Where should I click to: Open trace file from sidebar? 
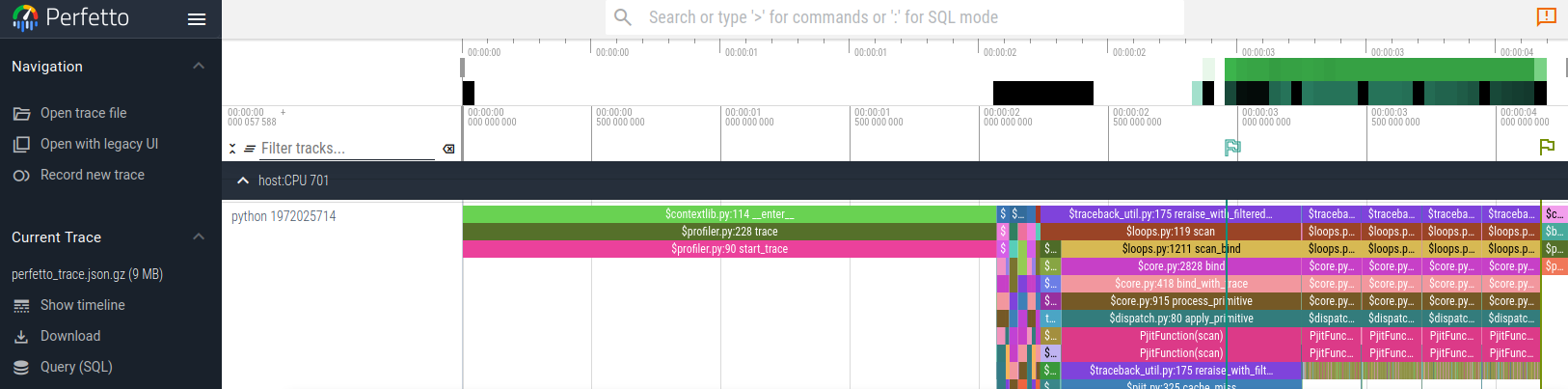tap(83, 113)
